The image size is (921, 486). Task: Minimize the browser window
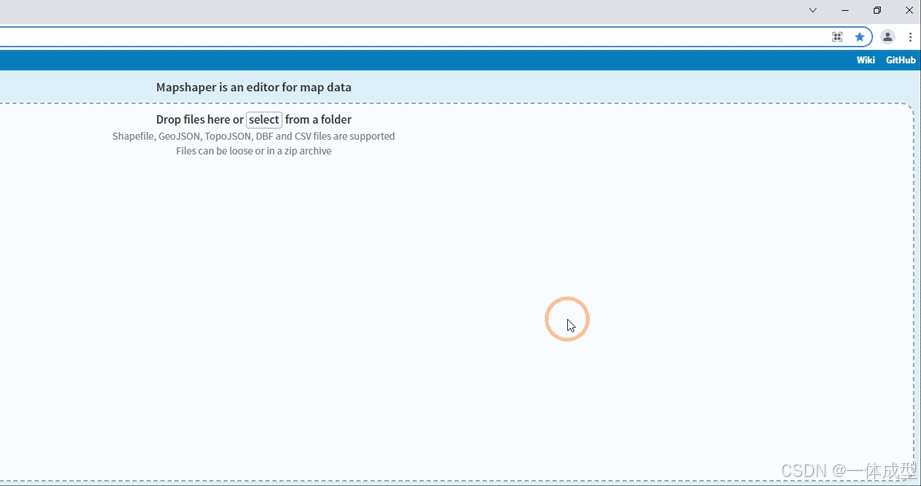[845, 10]
